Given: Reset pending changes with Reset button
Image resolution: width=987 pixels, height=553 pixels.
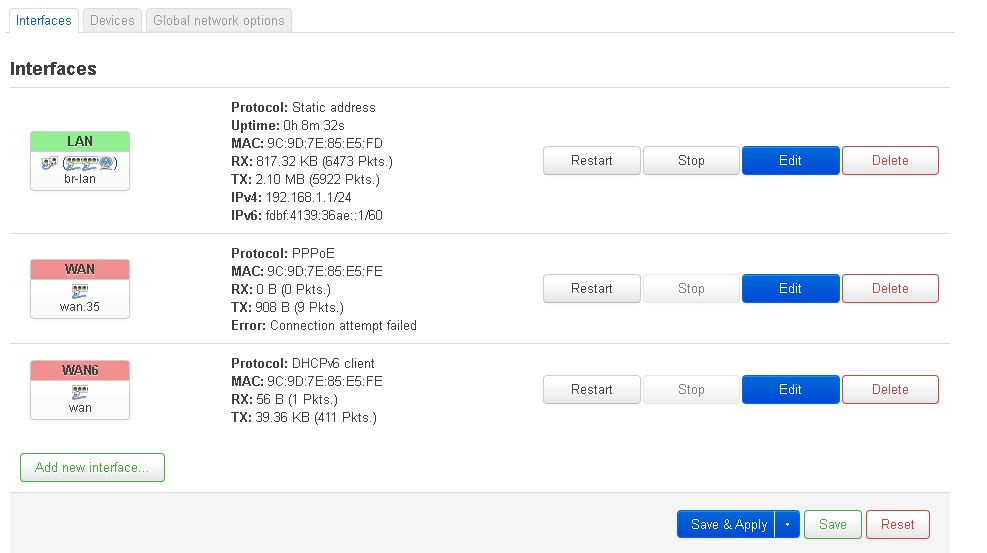Looking at the screenshot, I should pyautogui.click(x=898, y=524).
